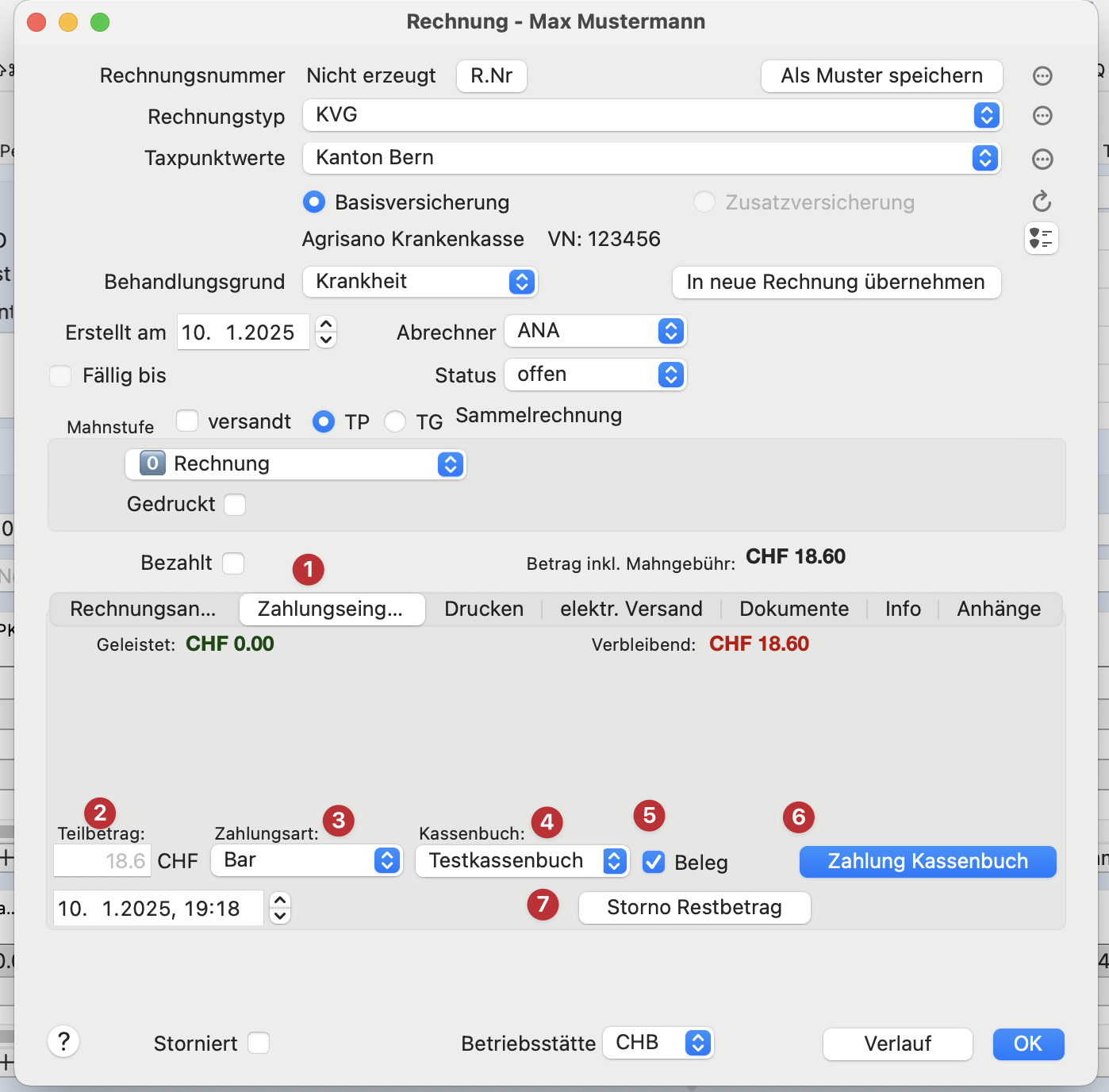
Task: Click the Zahlung Kassenbuch button
Action: tap(928, 862)
